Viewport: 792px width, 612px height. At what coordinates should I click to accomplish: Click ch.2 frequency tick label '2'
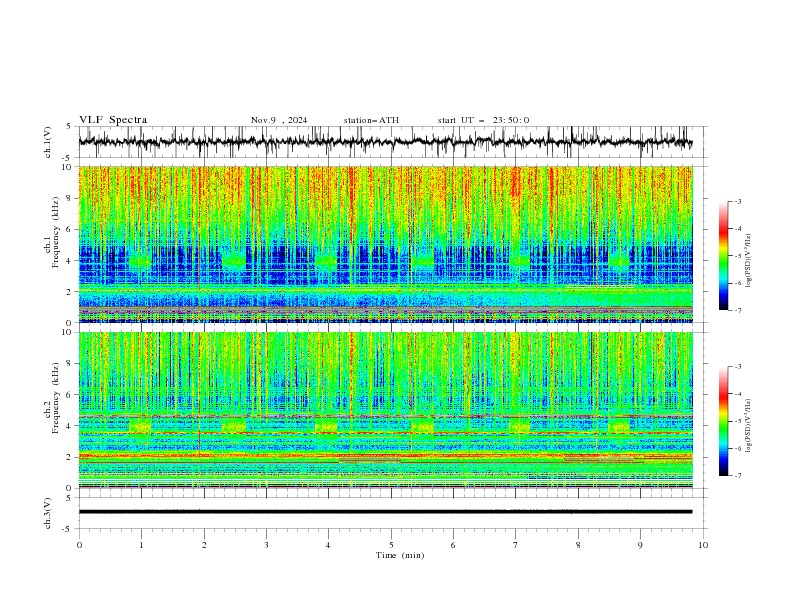pos(70,457)
